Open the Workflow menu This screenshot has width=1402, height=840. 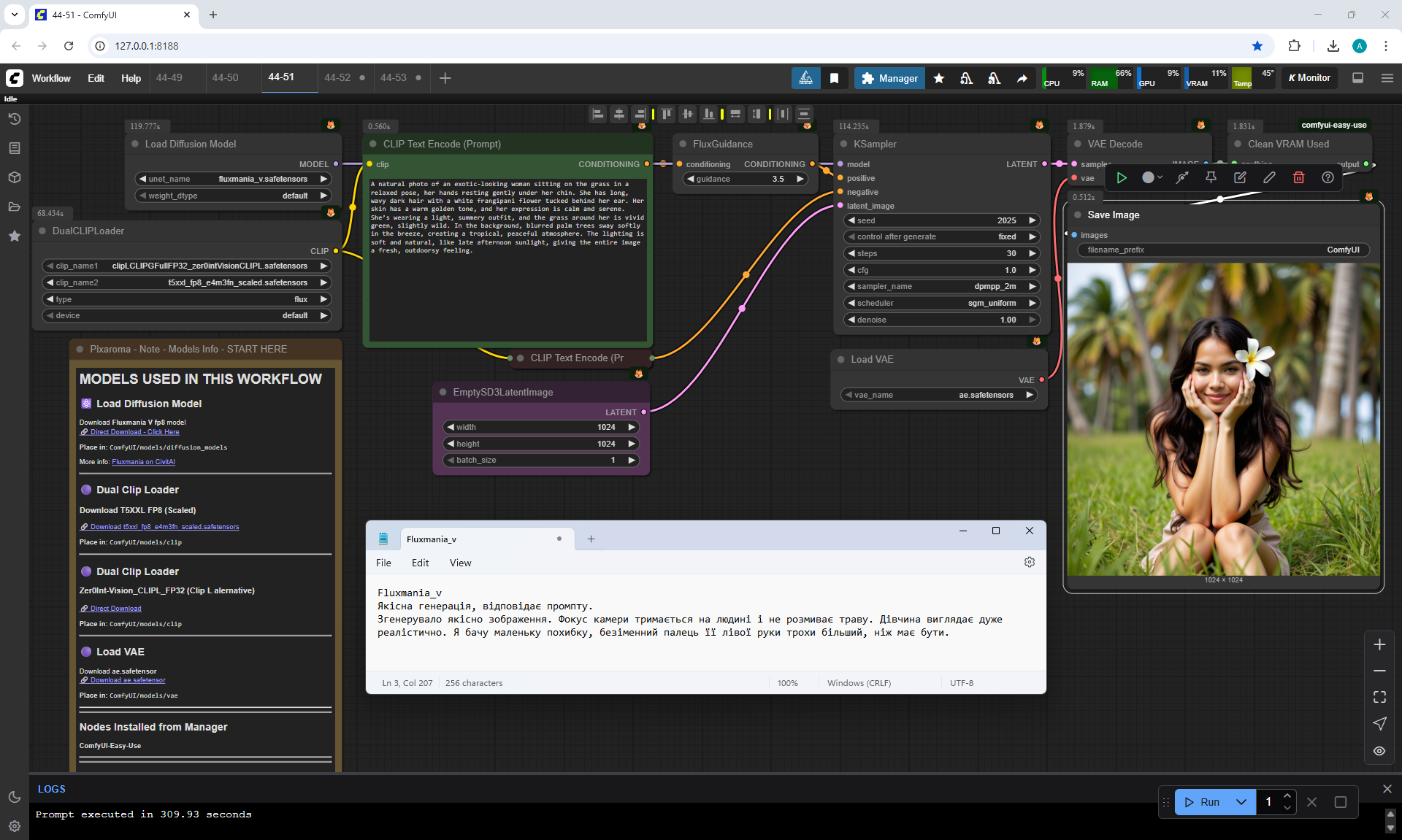[51, 78]
